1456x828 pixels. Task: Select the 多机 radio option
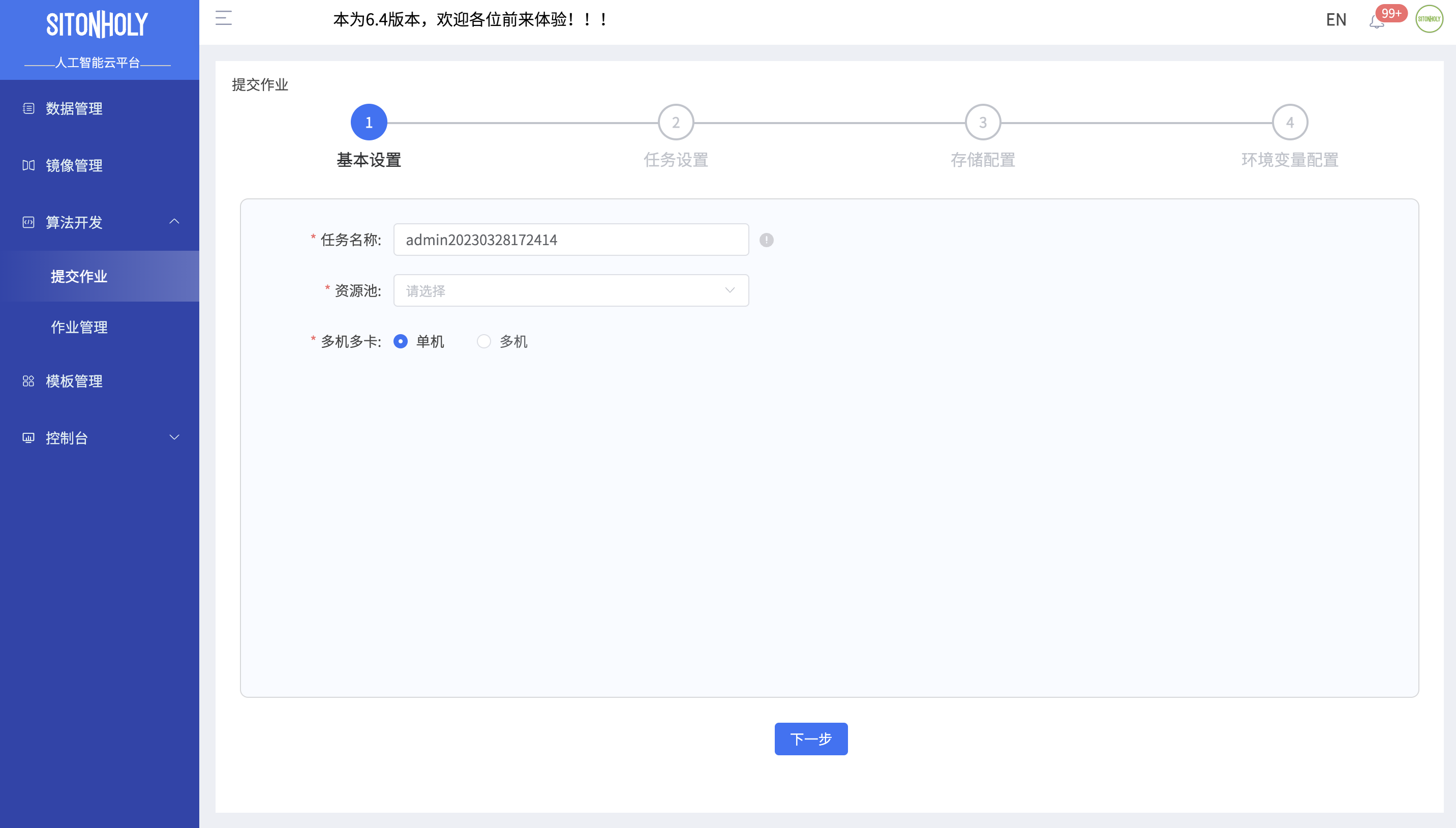[483, 341]
